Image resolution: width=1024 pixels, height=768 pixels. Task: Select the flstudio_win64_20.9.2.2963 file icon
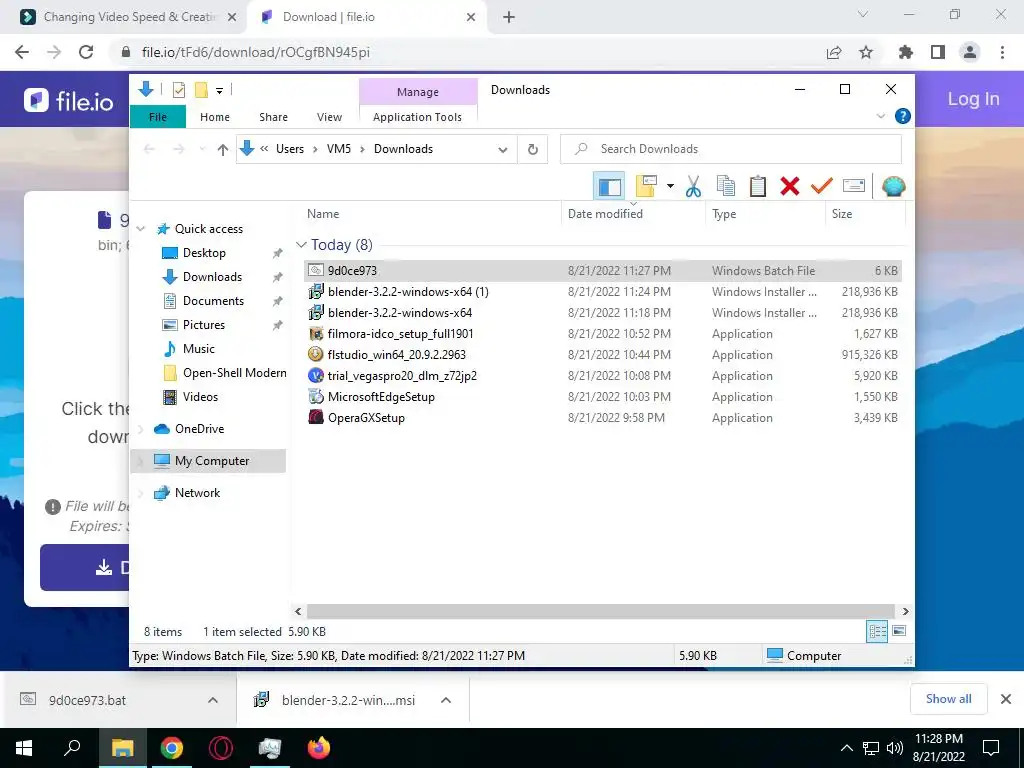click(x=316, y=355)
